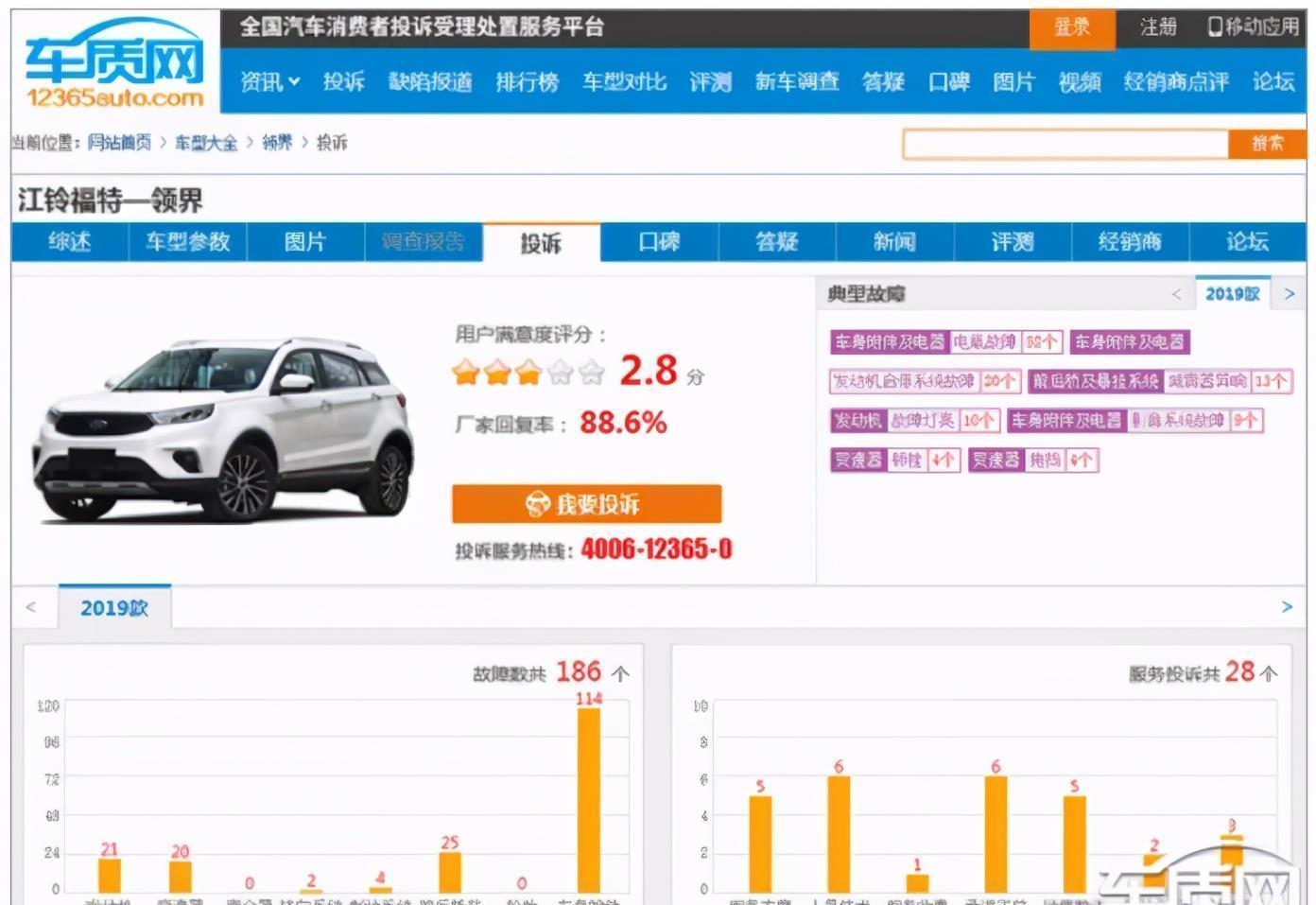Screen dimensions: 1316x905
Task: Click the 88.6% reply rate value
Action: 623,423
